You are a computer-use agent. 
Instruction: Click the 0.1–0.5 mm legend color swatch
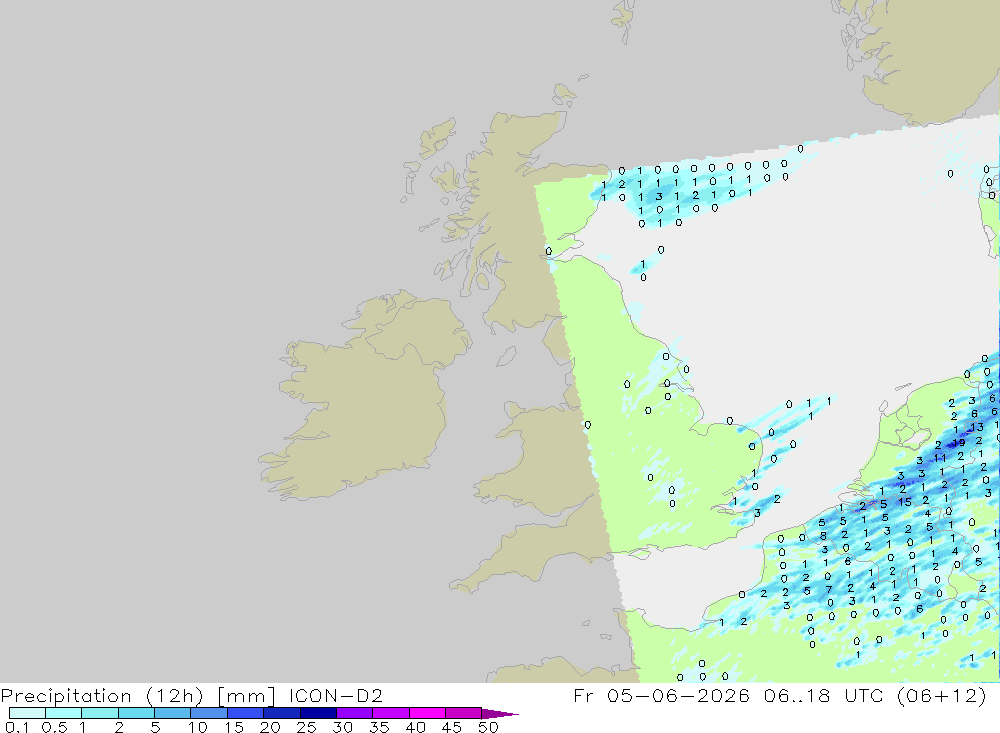pyautogui.click(x=27, y=713)
